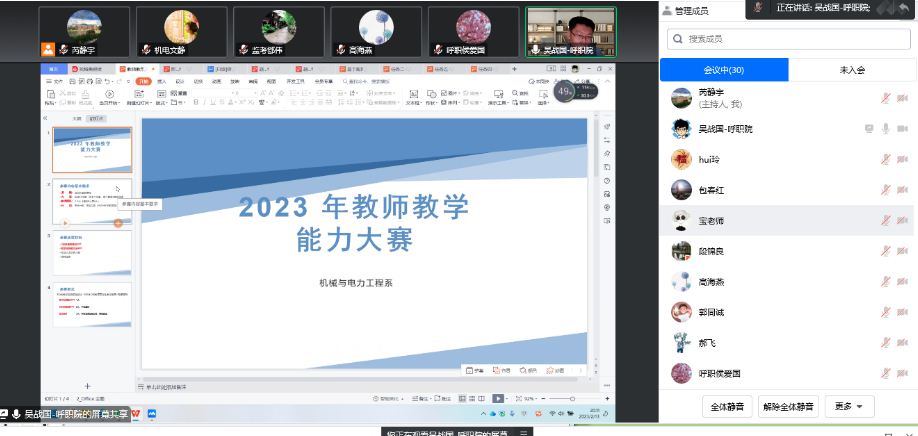The image size is (918, 436).
Task: Unmute hui玲's microphone
Action: pyautogui.click(x=885, y=160)
